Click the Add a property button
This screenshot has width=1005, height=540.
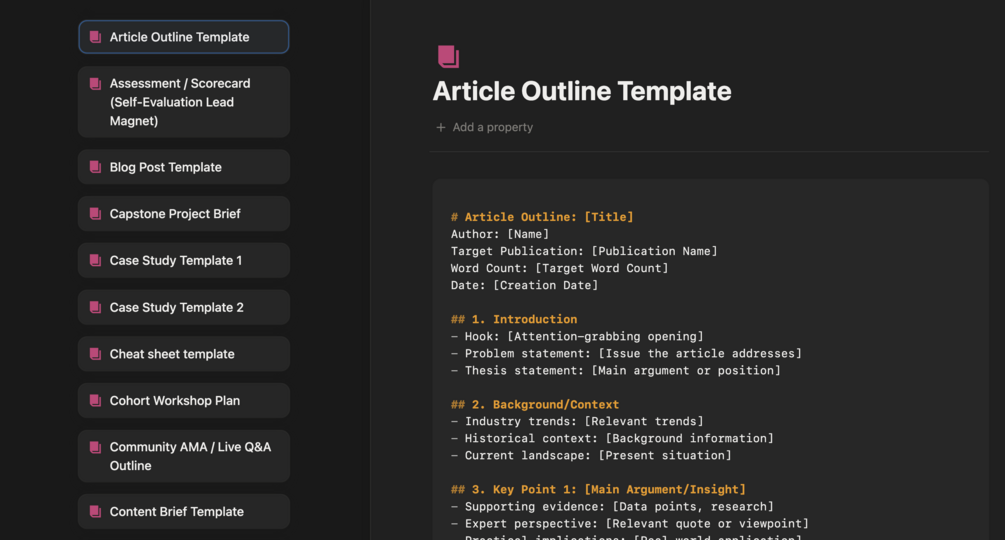pos(492,128)
